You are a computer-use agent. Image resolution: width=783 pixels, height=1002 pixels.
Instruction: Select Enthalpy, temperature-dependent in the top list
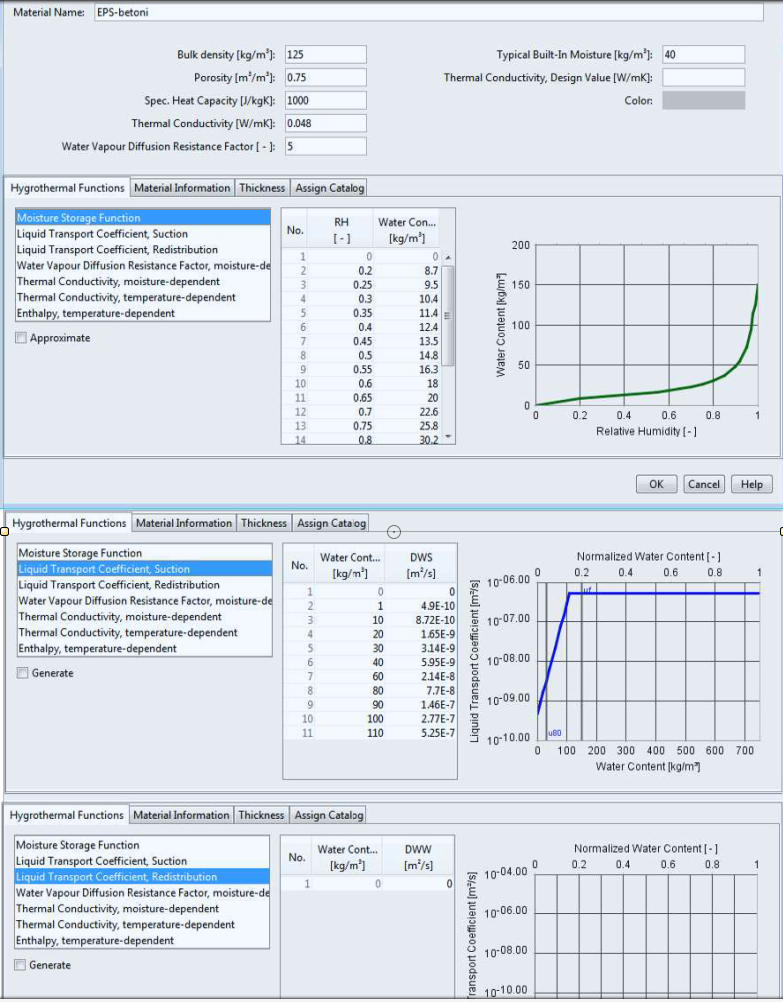pyautogui.click(x=96, y=314)
